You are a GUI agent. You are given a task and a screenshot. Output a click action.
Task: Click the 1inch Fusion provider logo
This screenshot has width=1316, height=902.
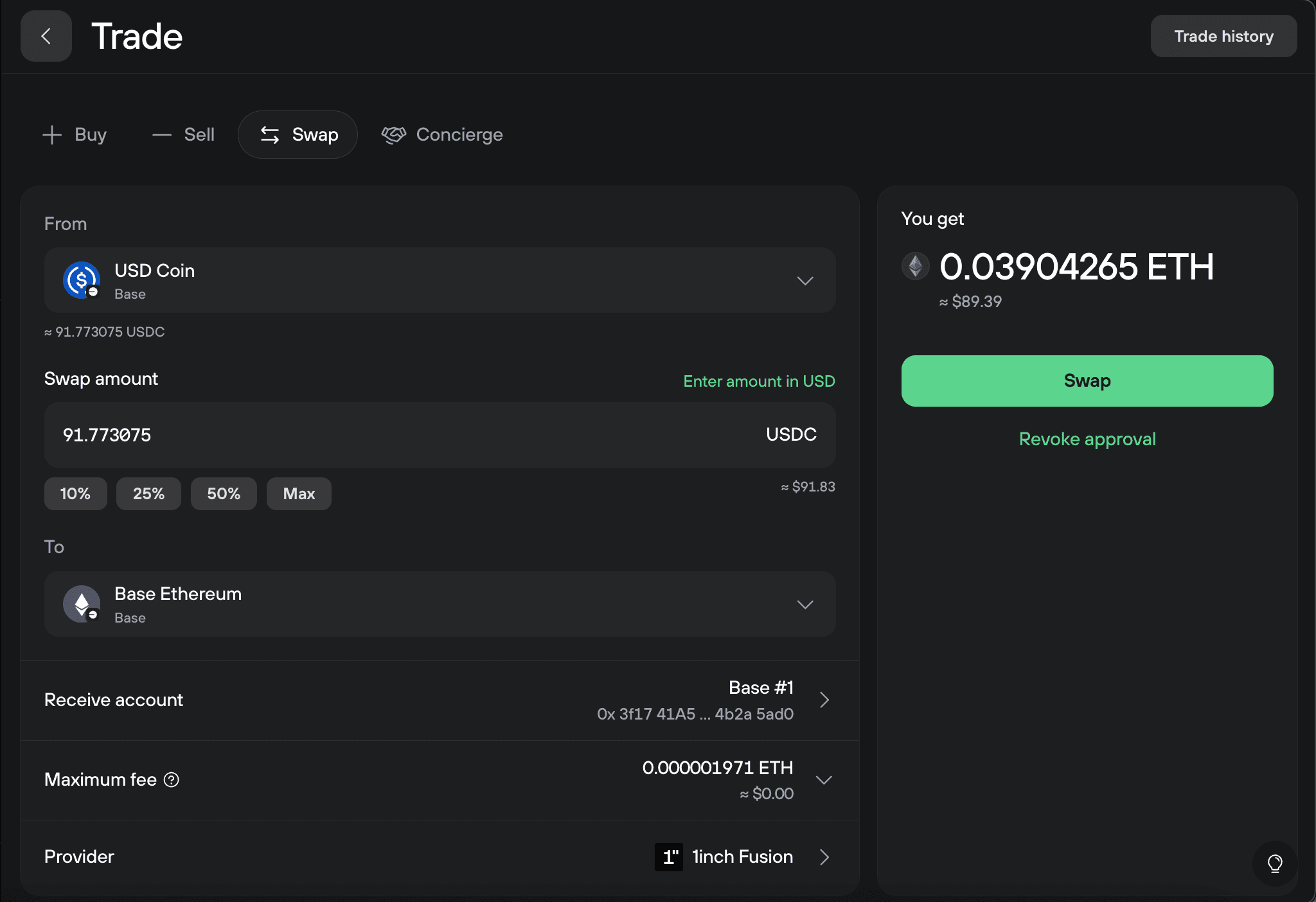[x=669, y=856]
